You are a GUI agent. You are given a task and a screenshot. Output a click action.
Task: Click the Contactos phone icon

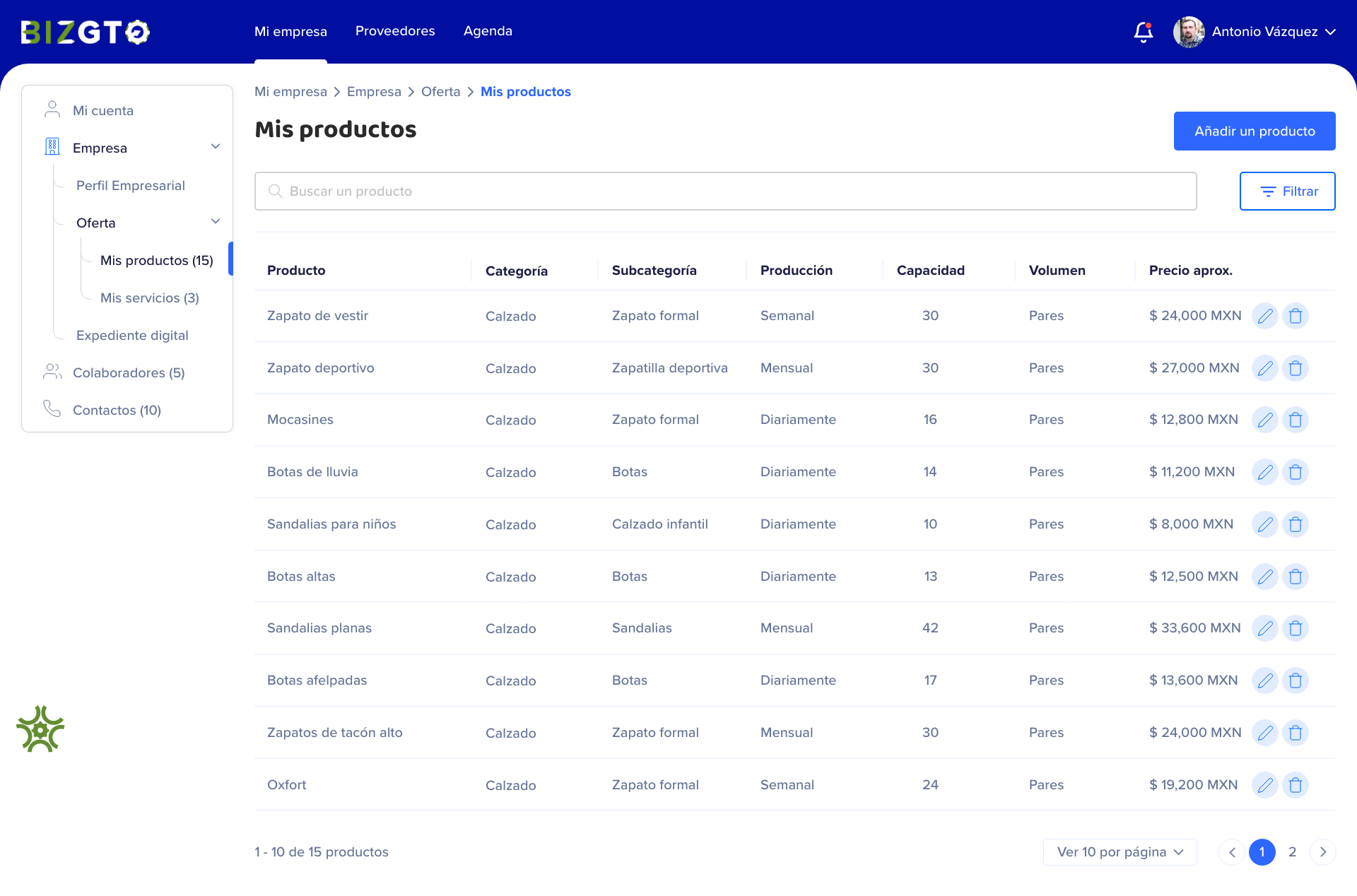tap(52, 408)
